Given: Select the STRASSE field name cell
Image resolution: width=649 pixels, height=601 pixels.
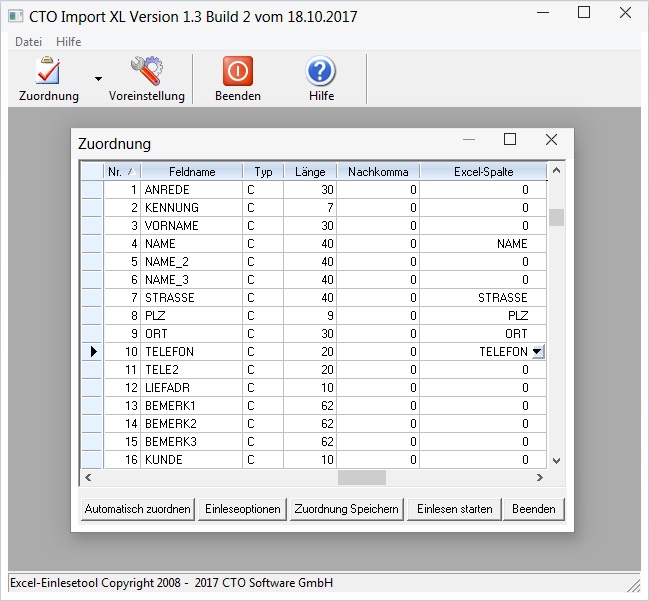Looking at the screenshot, I should (x=192, y=298).
